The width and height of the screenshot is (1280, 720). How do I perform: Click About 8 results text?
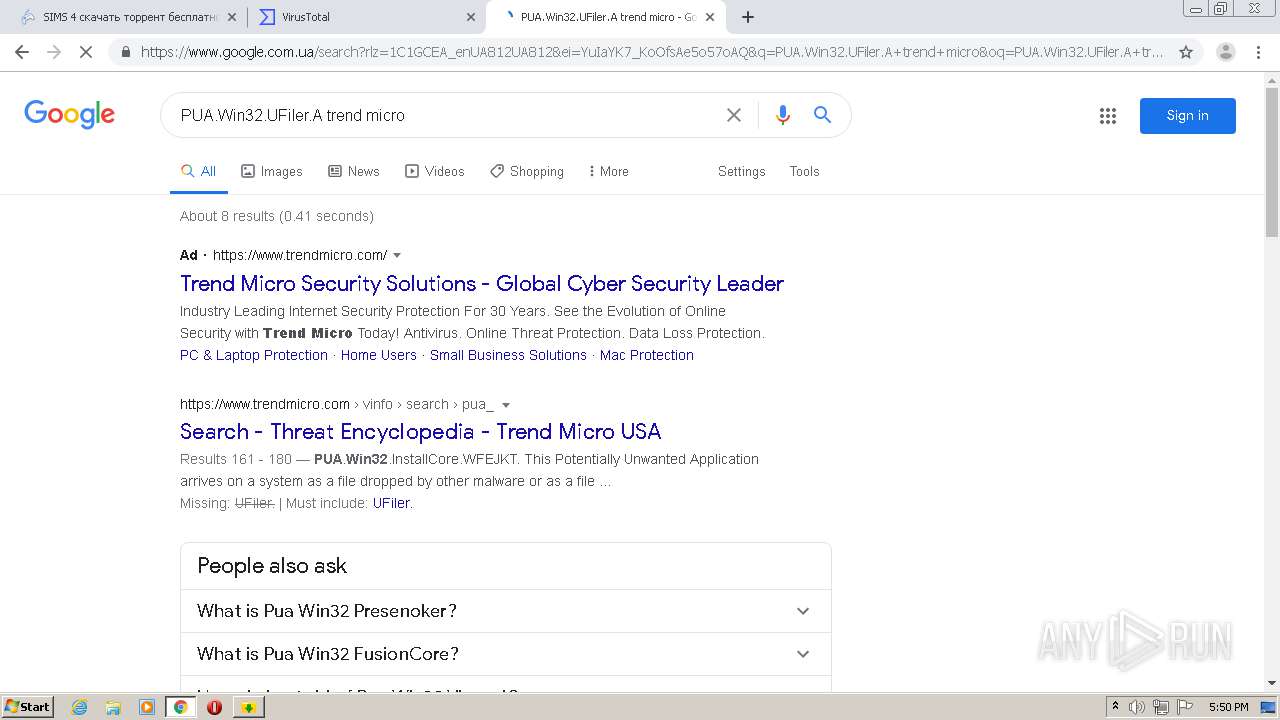[x=277, y=216]
